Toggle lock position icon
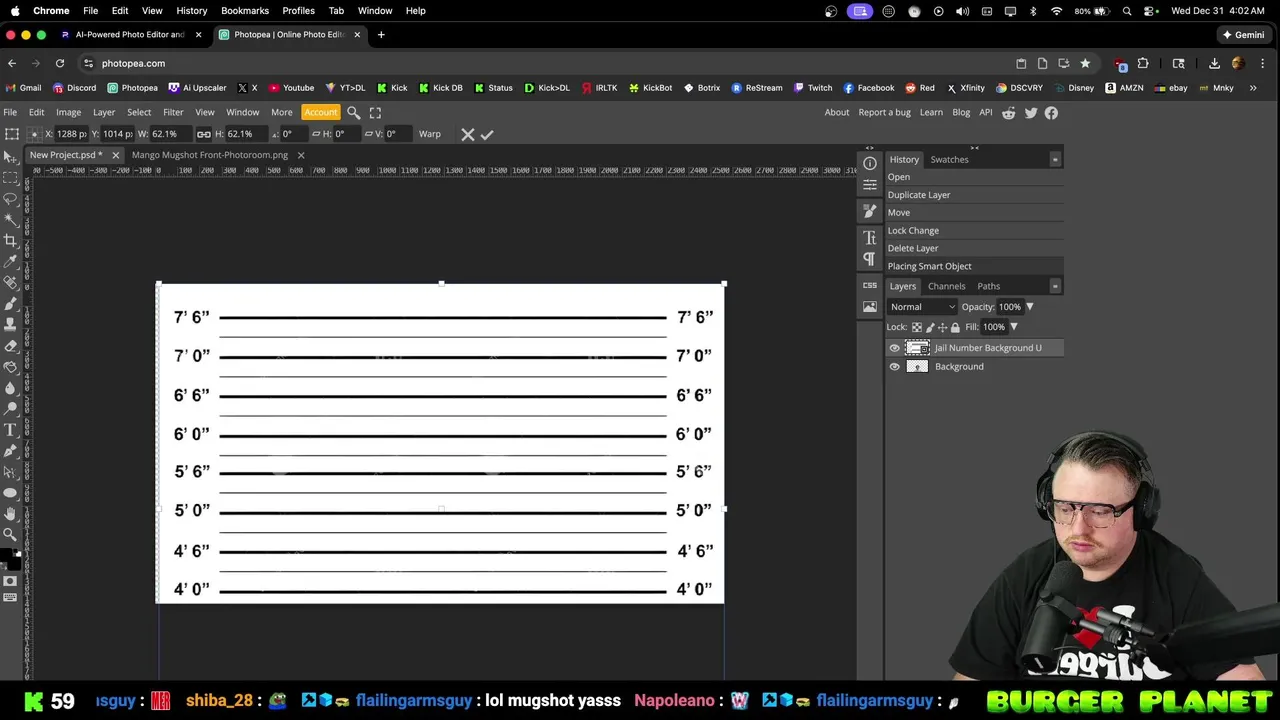The height and width of the screenshot is (720, 1280). pyautogui.click(x=942, y=327)
